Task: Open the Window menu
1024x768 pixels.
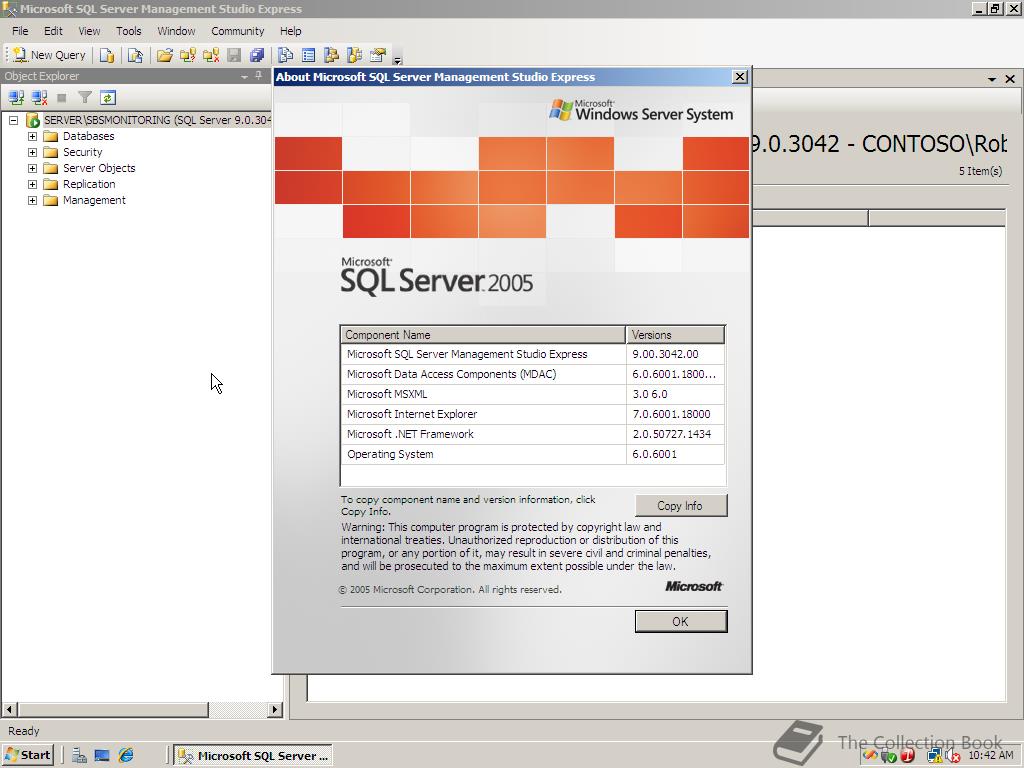Action: coord(176,31)
